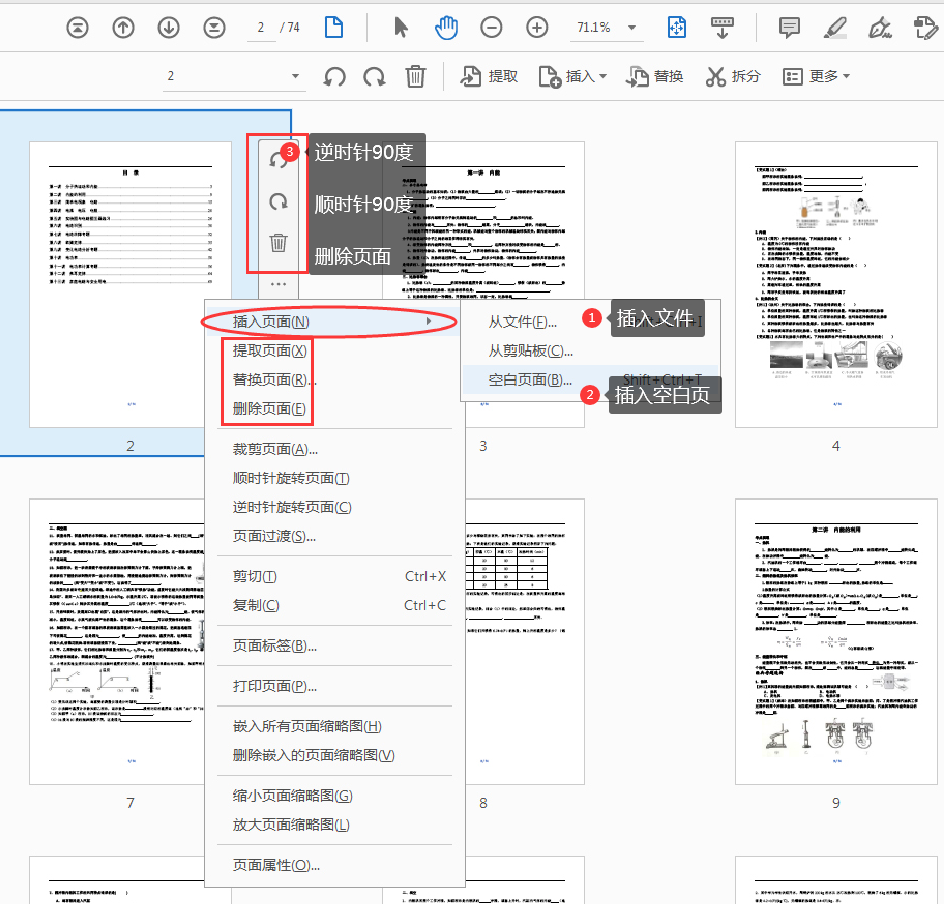
Task: Select 顺时针旋转页面 menu entry
Action: pyautogui.click(x=335, y=478)
